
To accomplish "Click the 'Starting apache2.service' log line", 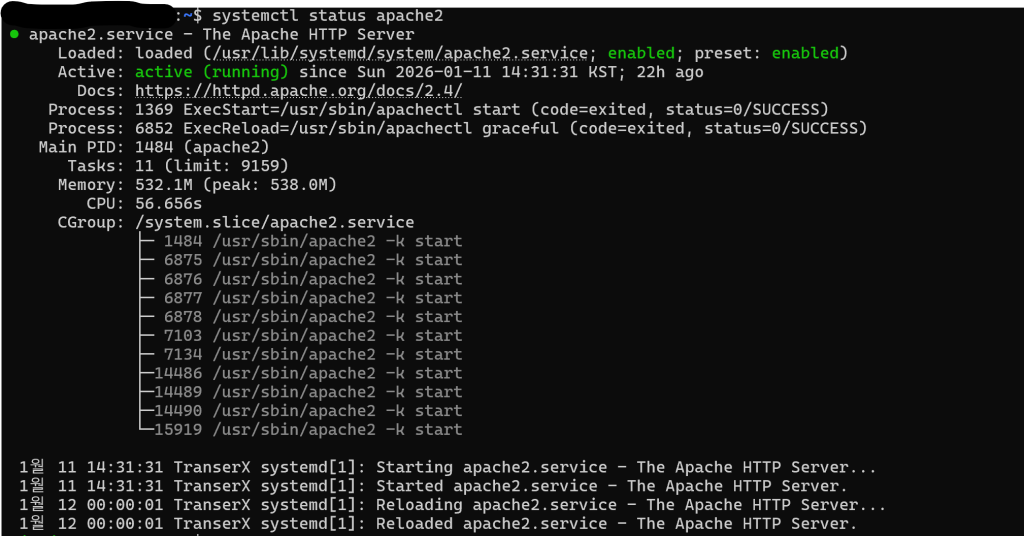I will 448,467.
